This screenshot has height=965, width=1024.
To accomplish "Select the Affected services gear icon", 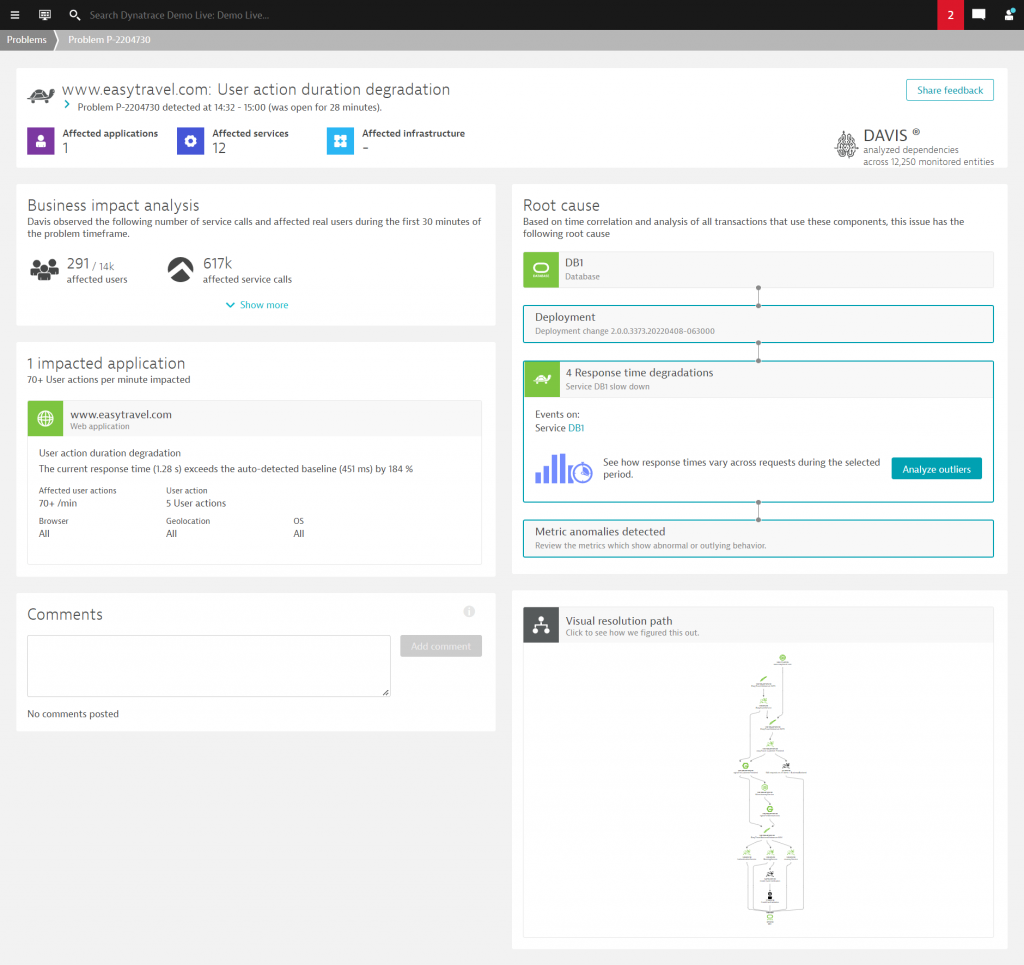I will pyautogui.click(x=190, y=140).
